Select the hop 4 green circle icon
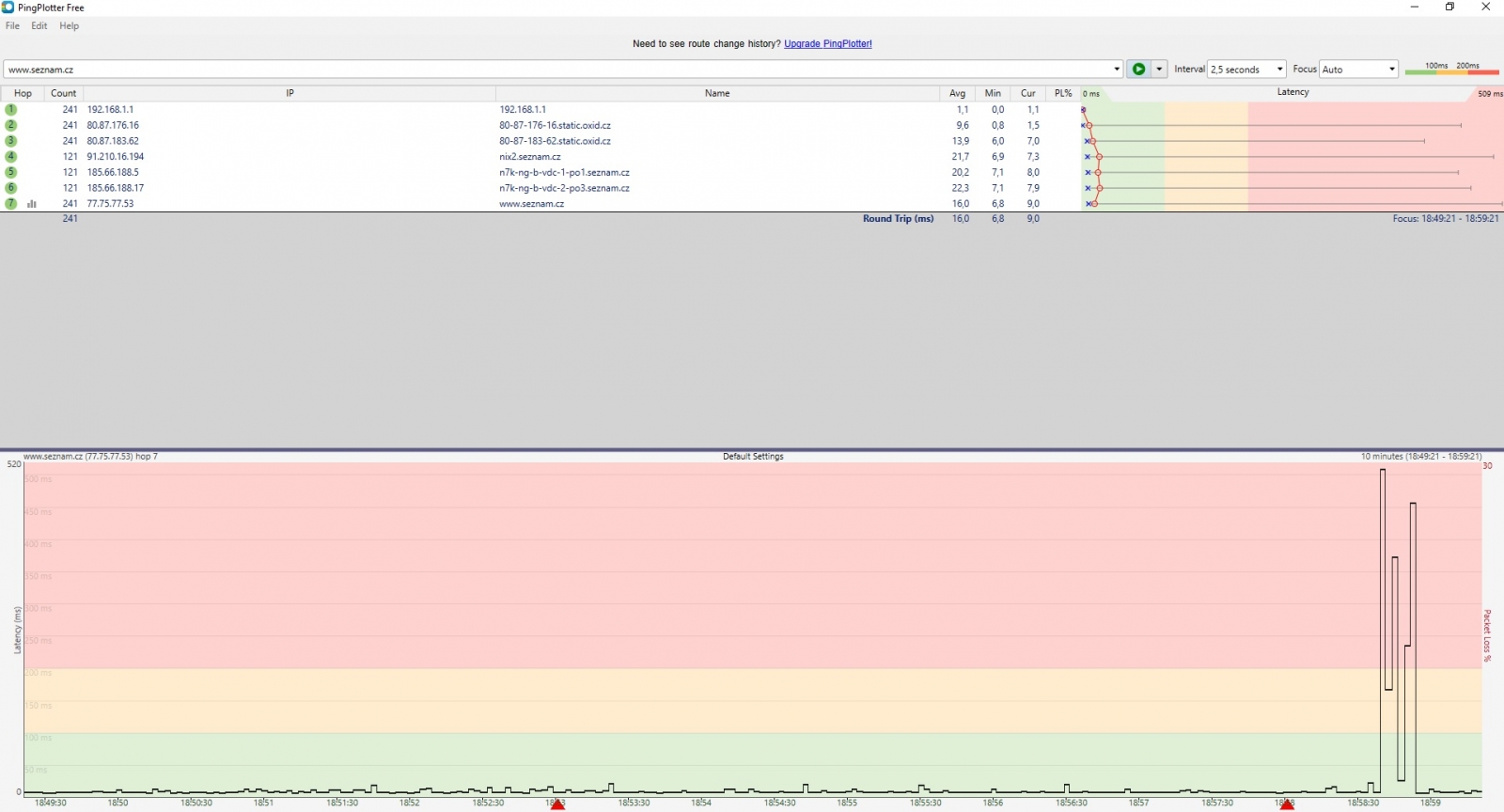The image size is (1504, 812). pyautogui.click(x=11, y=157)
